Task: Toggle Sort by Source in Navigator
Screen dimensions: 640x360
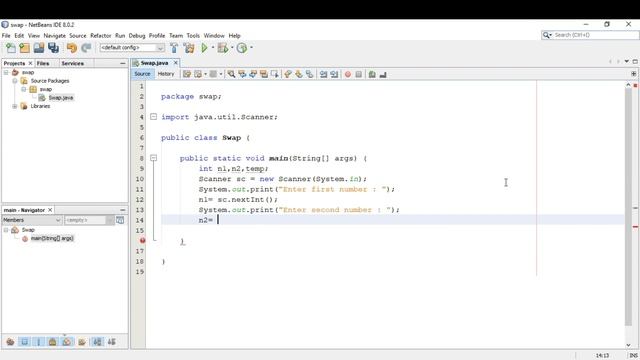Action: click(x=111, y=342)
